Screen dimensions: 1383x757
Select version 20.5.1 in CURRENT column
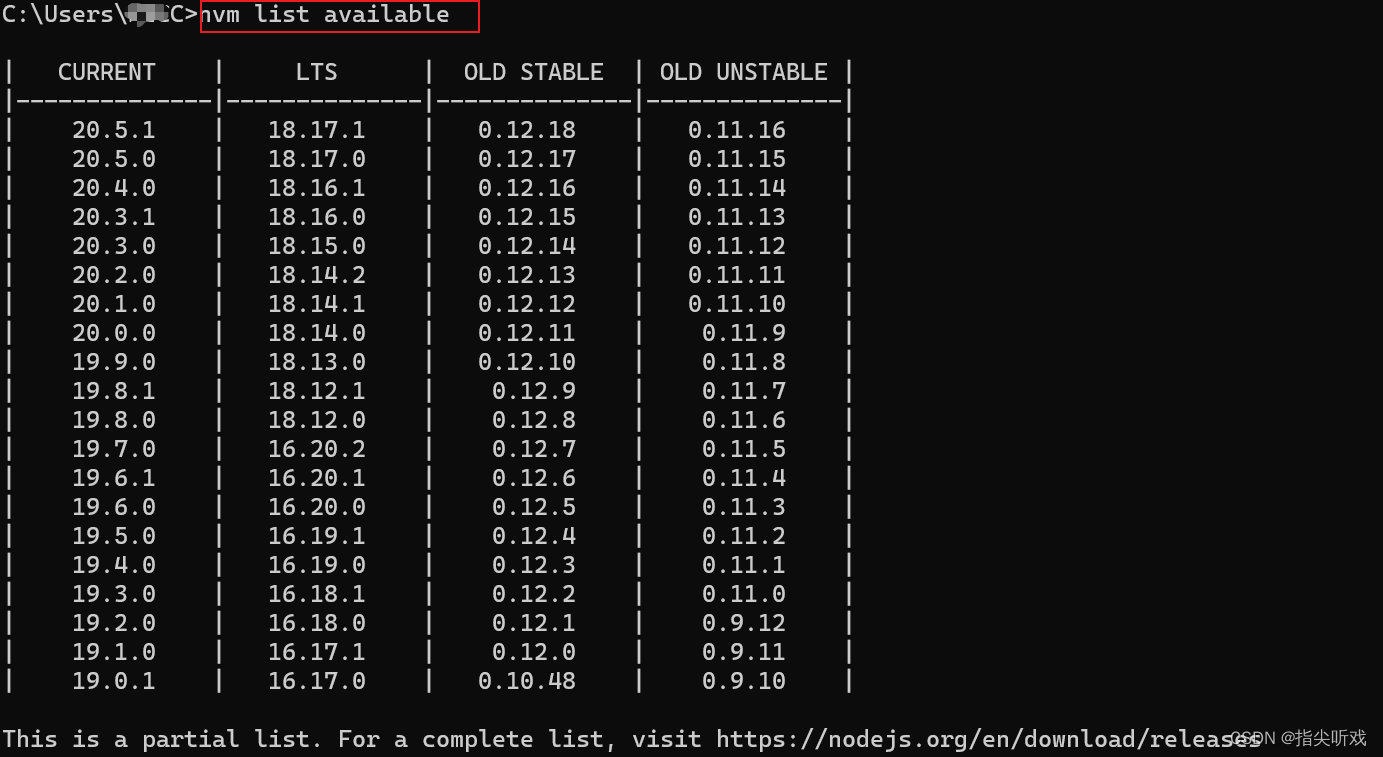point(114,131)
